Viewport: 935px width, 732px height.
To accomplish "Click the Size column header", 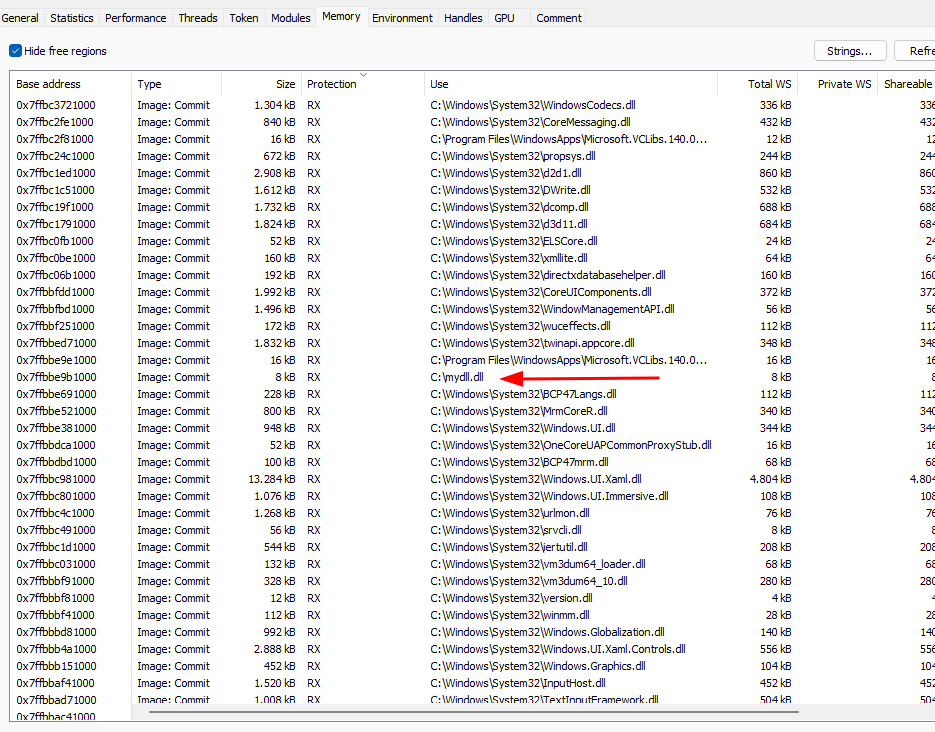I will coord(285,84).
